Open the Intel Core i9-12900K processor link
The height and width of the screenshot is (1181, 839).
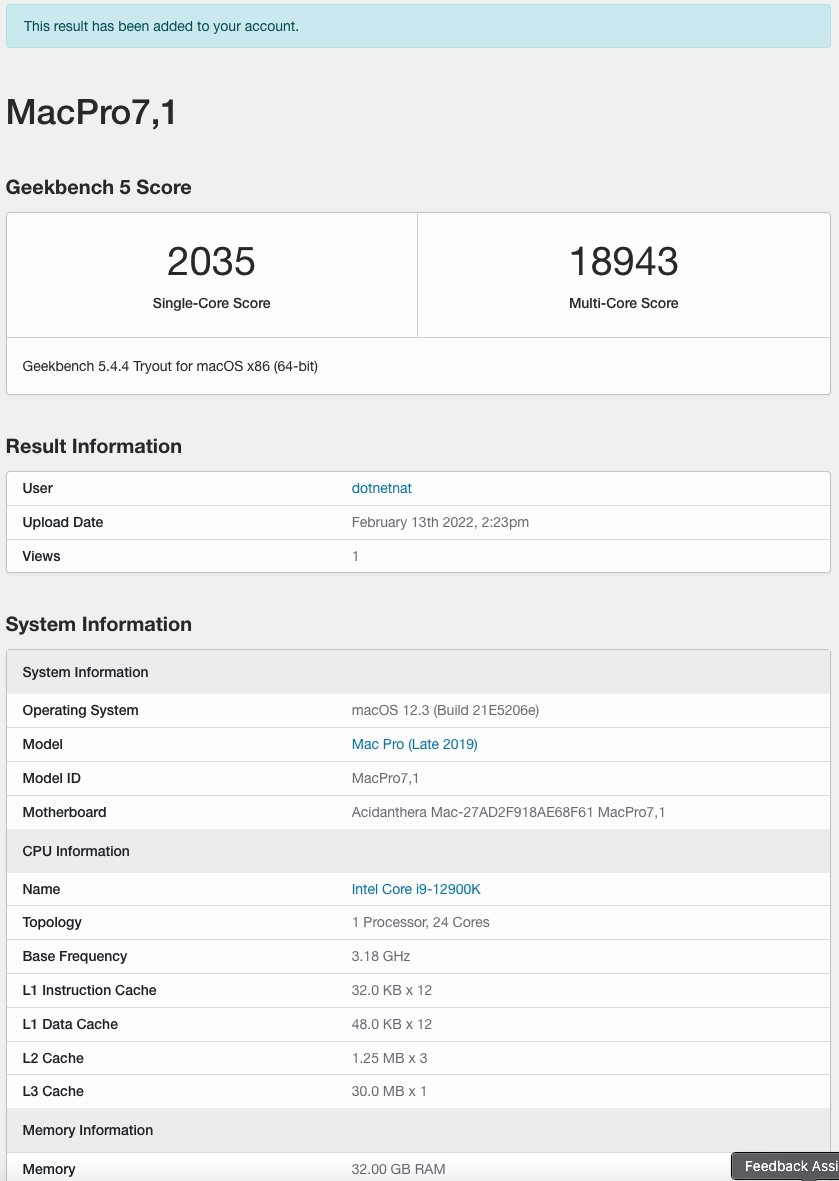coord(416,889)
